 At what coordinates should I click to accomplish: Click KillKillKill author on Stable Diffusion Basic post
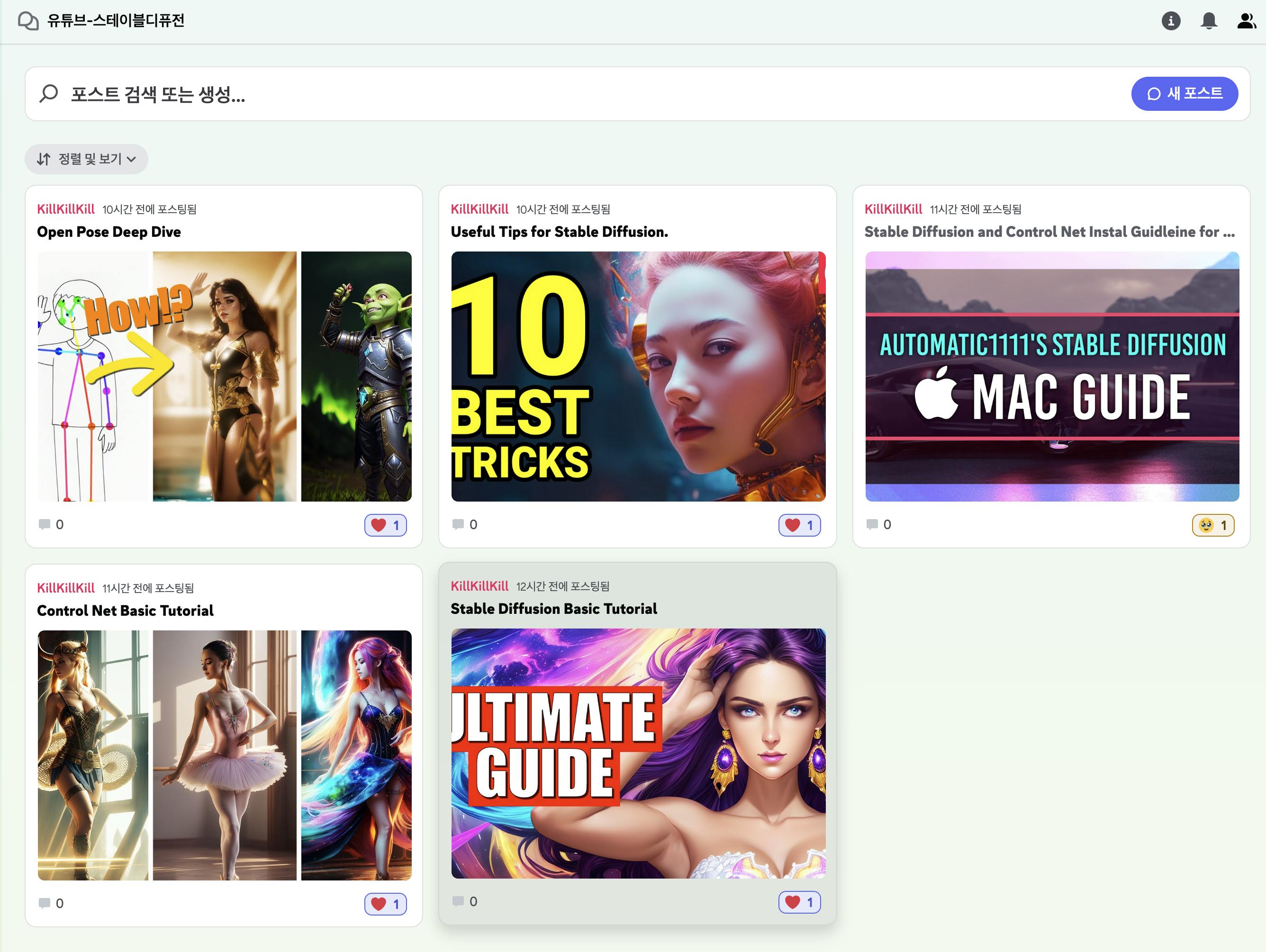point(479,586)
